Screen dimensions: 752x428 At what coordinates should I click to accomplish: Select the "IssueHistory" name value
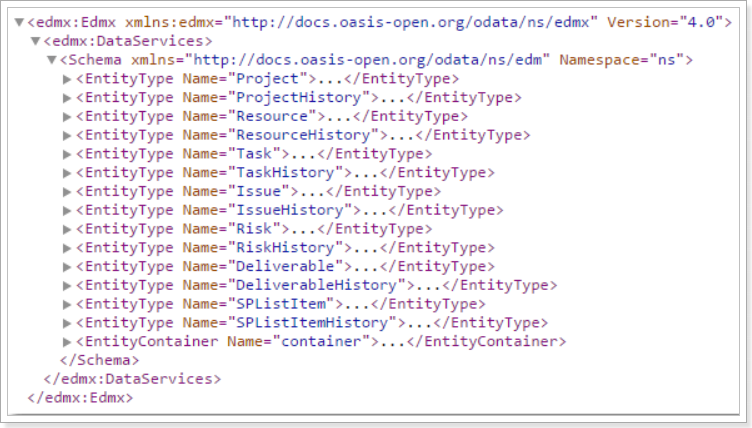[x=290, y=210]
